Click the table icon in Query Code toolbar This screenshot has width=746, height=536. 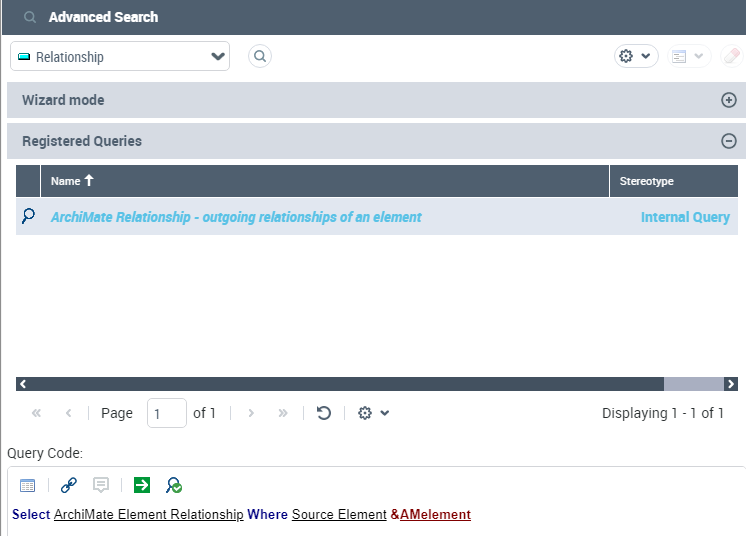28,485
